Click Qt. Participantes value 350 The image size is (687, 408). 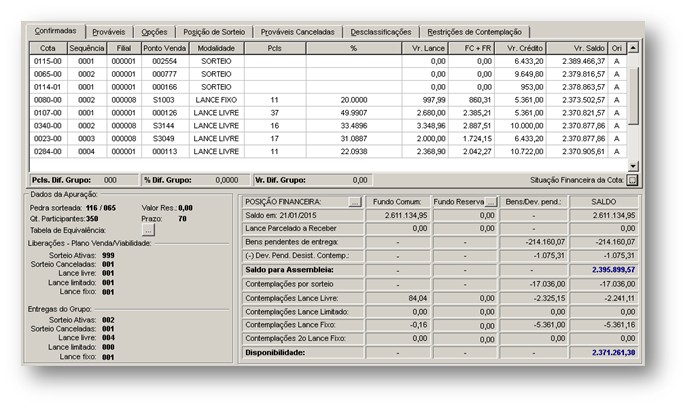pyautogui.click(x=92, y=219)
